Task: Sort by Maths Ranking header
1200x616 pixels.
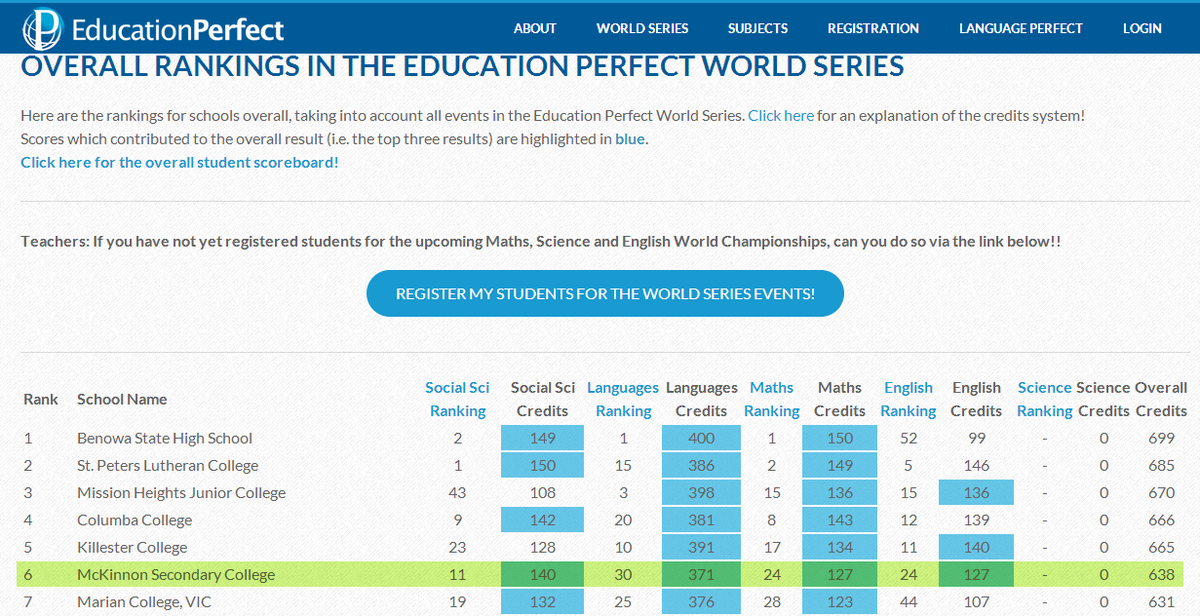Action: tap(772, 399)
